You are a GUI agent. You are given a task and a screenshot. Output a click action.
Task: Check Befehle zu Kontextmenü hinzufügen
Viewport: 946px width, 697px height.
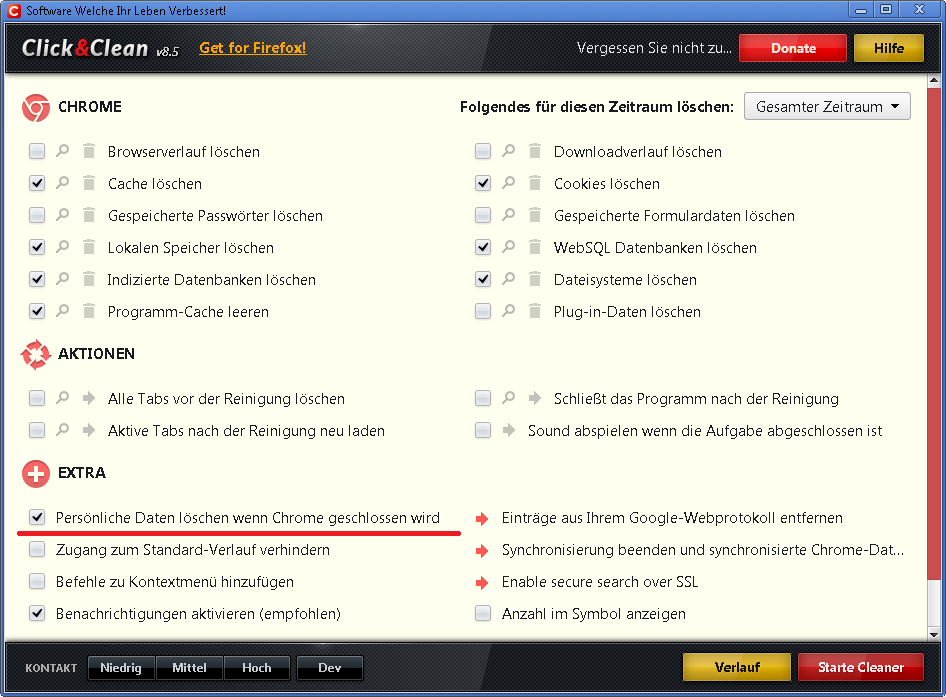point(37,581)
